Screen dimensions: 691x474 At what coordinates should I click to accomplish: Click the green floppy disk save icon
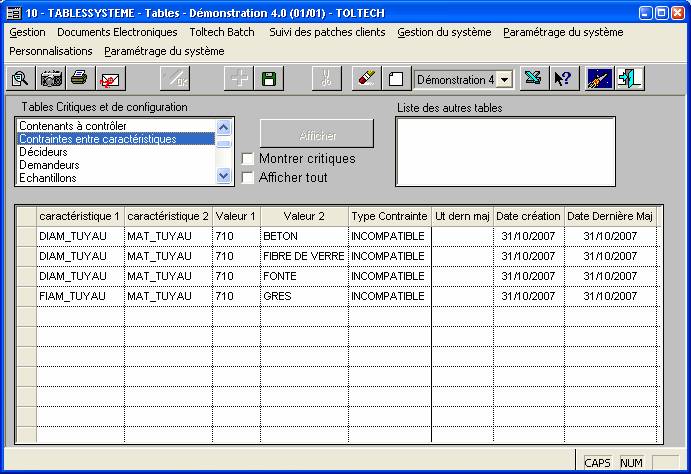269,79
